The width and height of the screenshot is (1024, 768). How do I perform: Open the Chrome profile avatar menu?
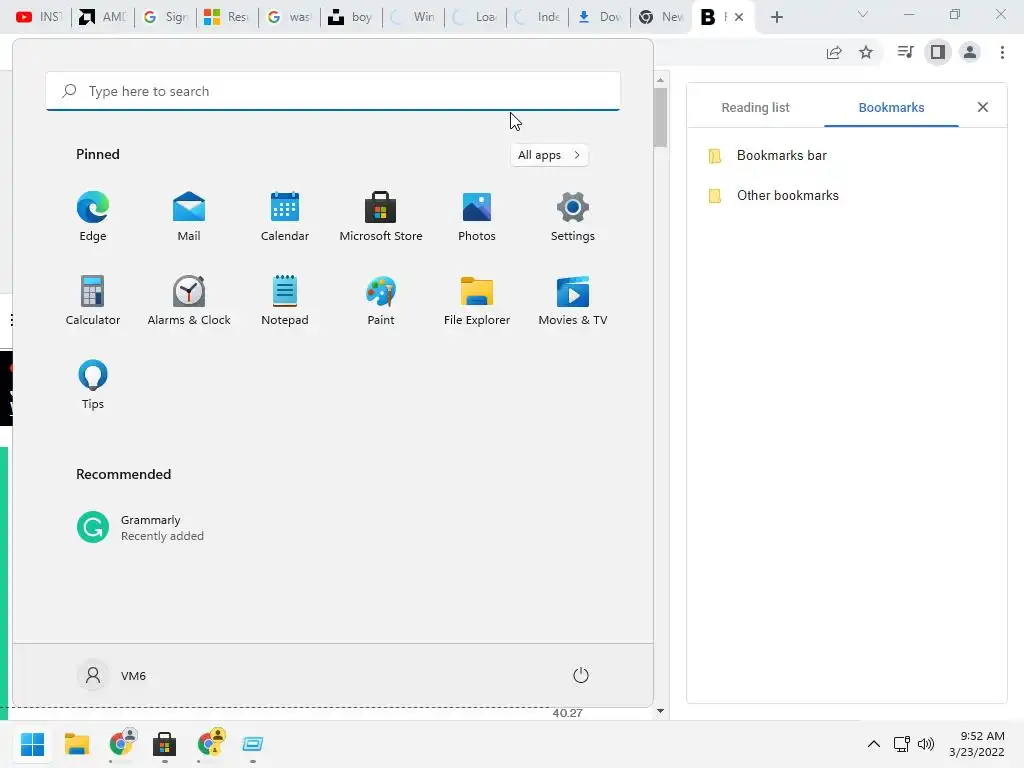click(970, 52)
